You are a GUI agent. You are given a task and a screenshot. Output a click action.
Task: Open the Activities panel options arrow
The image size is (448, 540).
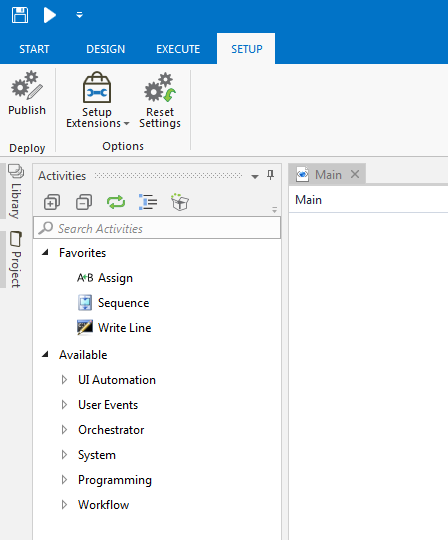click(x=255, y=177)
